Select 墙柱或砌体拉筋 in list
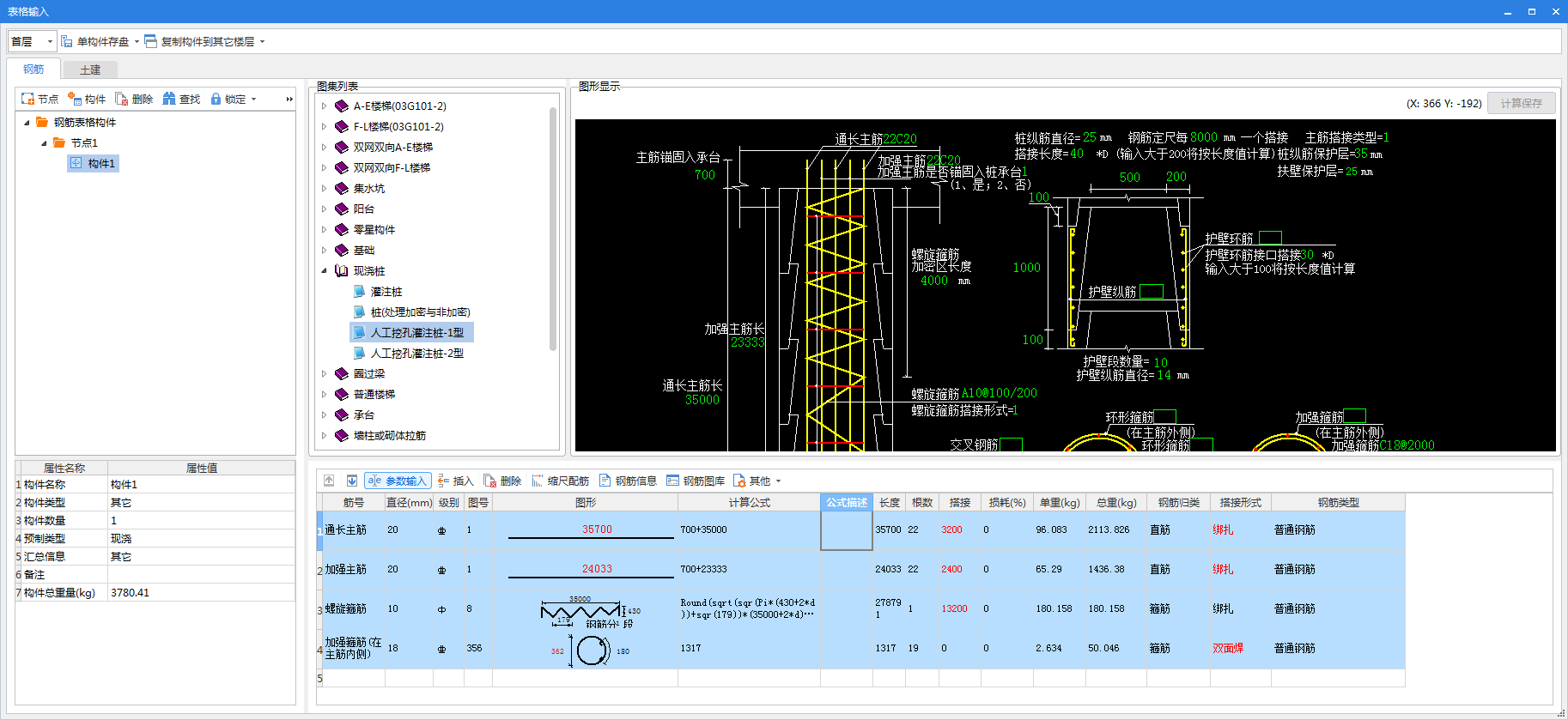 pyautogui.click(x=389, y=435)
